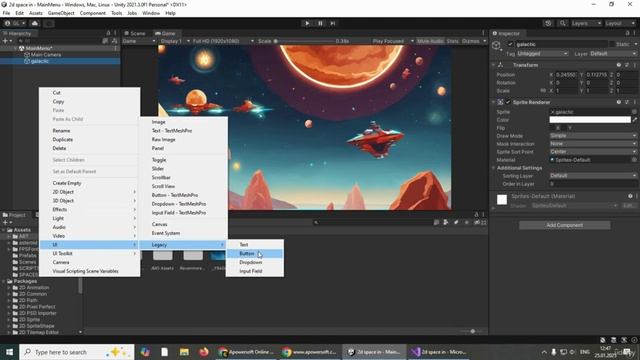Click the Project panel plus create button
Screen dimensions: 640x360
point(7,222)
